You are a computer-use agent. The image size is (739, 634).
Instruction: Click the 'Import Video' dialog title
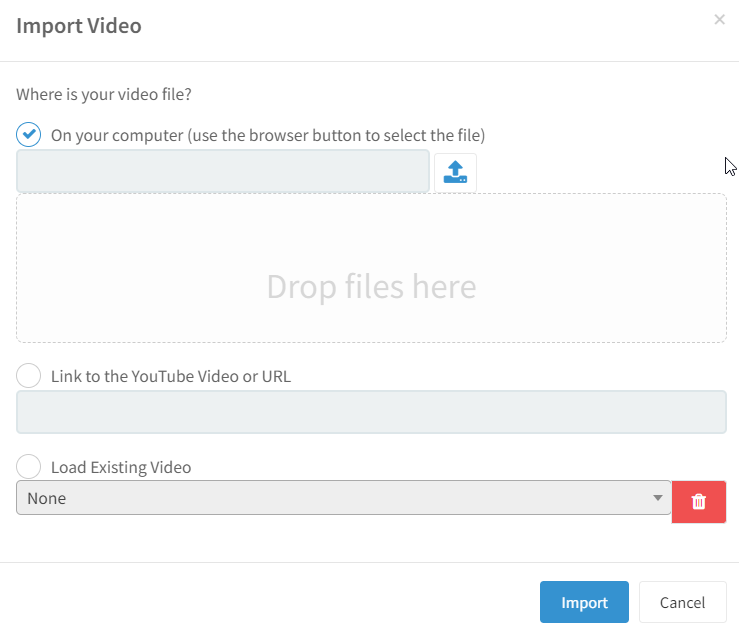pos(79,25)
